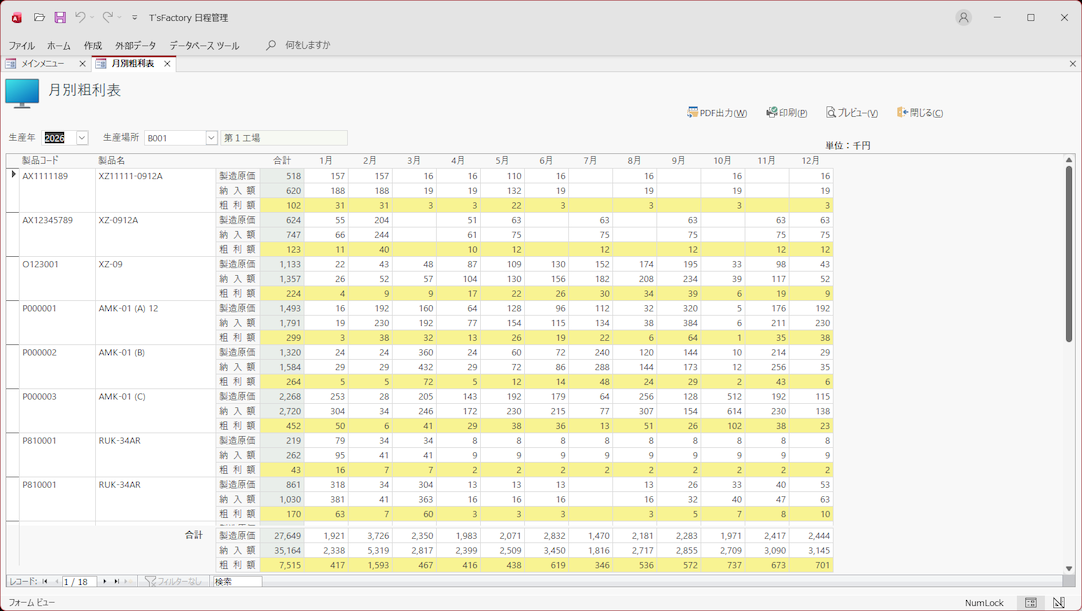Click the 検索 record search box

tap(237, 581)
